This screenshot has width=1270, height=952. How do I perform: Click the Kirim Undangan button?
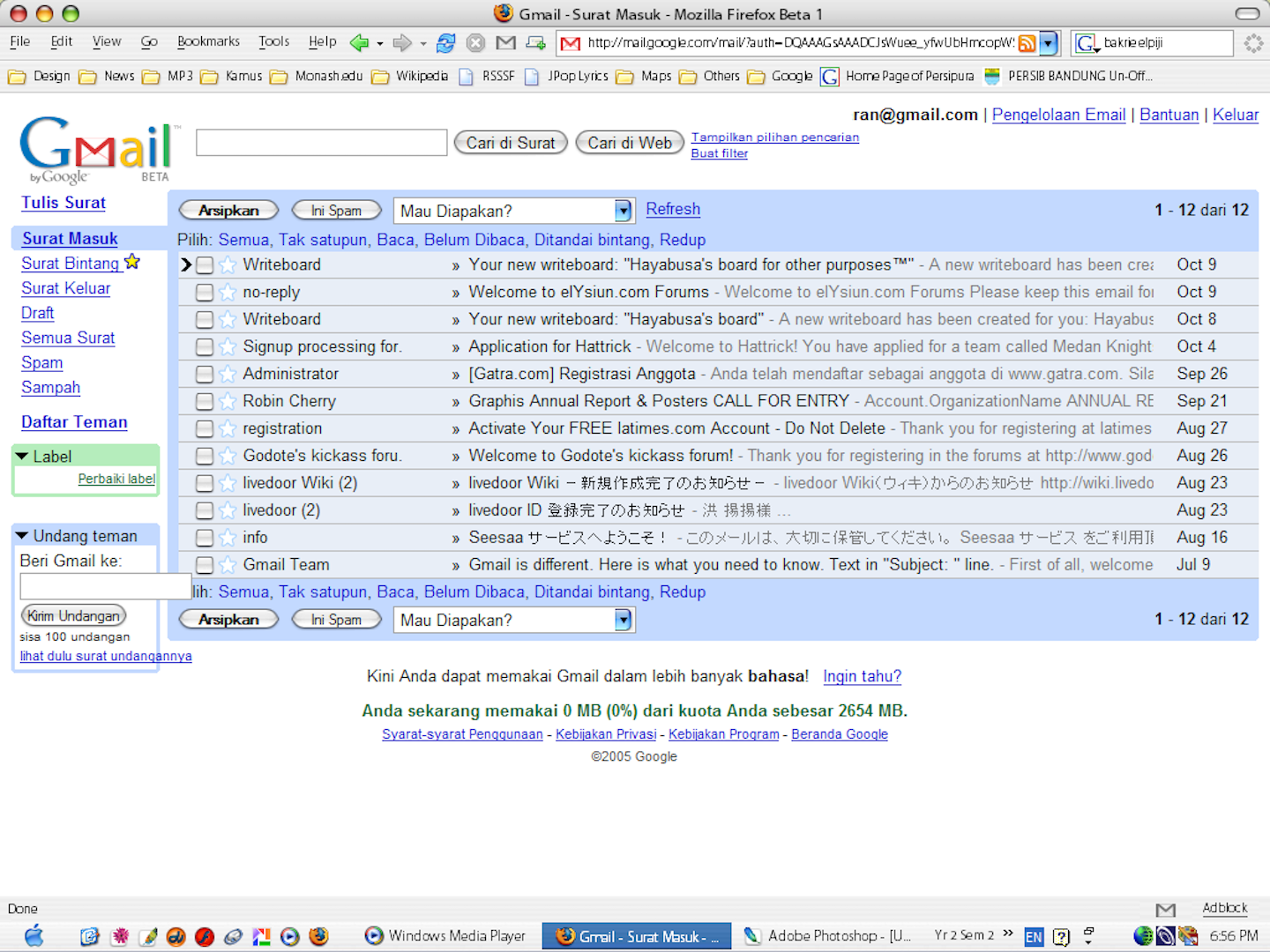point(73,615)
